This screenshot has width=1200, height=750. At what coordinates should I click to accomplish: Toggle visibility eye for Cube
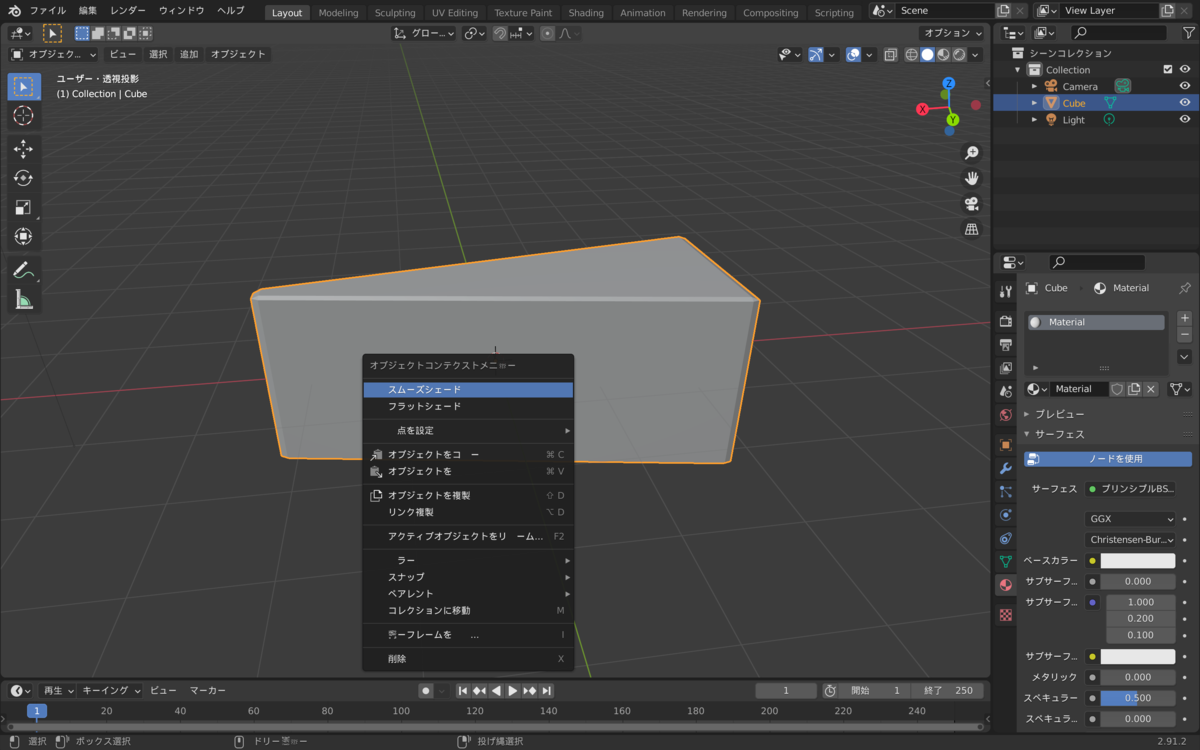pyautogui.click(x=1185, y=103)
